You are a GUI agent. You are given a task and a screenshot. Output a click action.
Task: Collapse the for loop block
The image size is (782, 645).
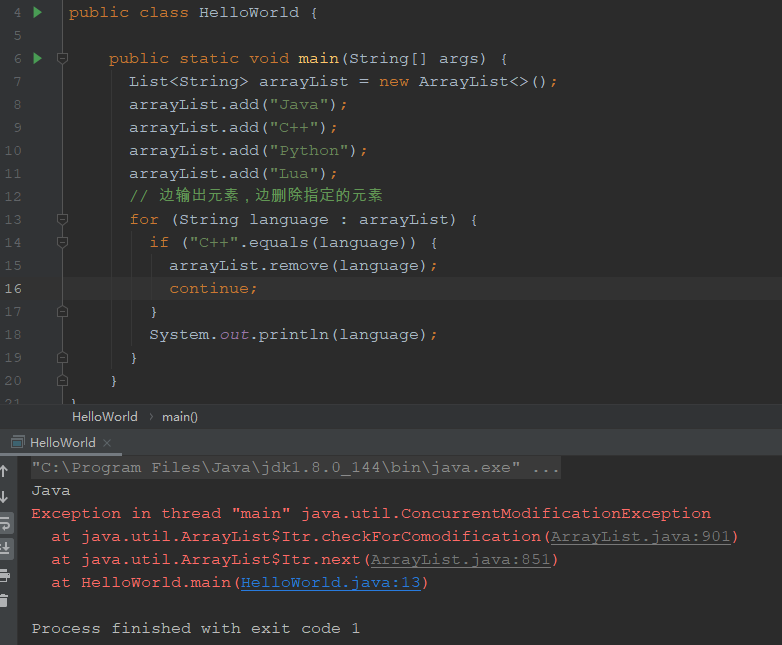coord(62,219)
